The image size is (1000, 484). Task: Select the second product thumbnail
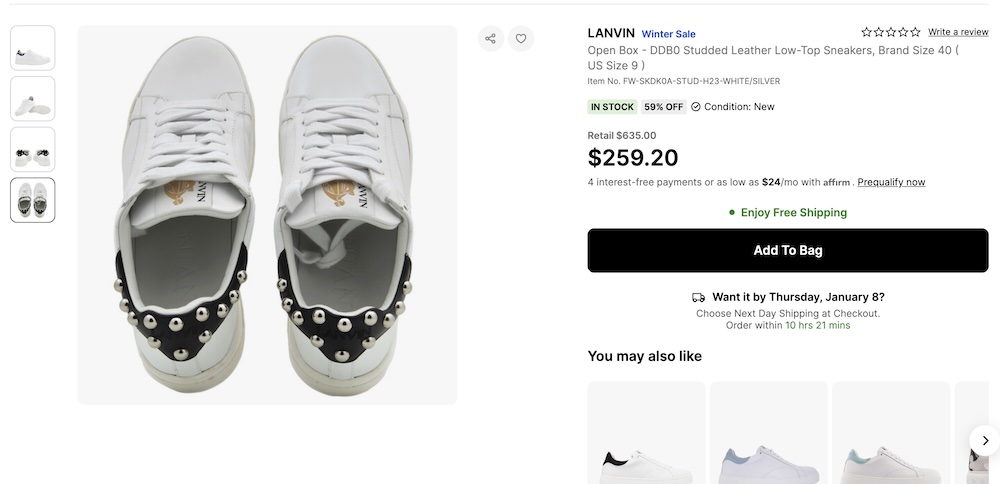coord(33,99)
